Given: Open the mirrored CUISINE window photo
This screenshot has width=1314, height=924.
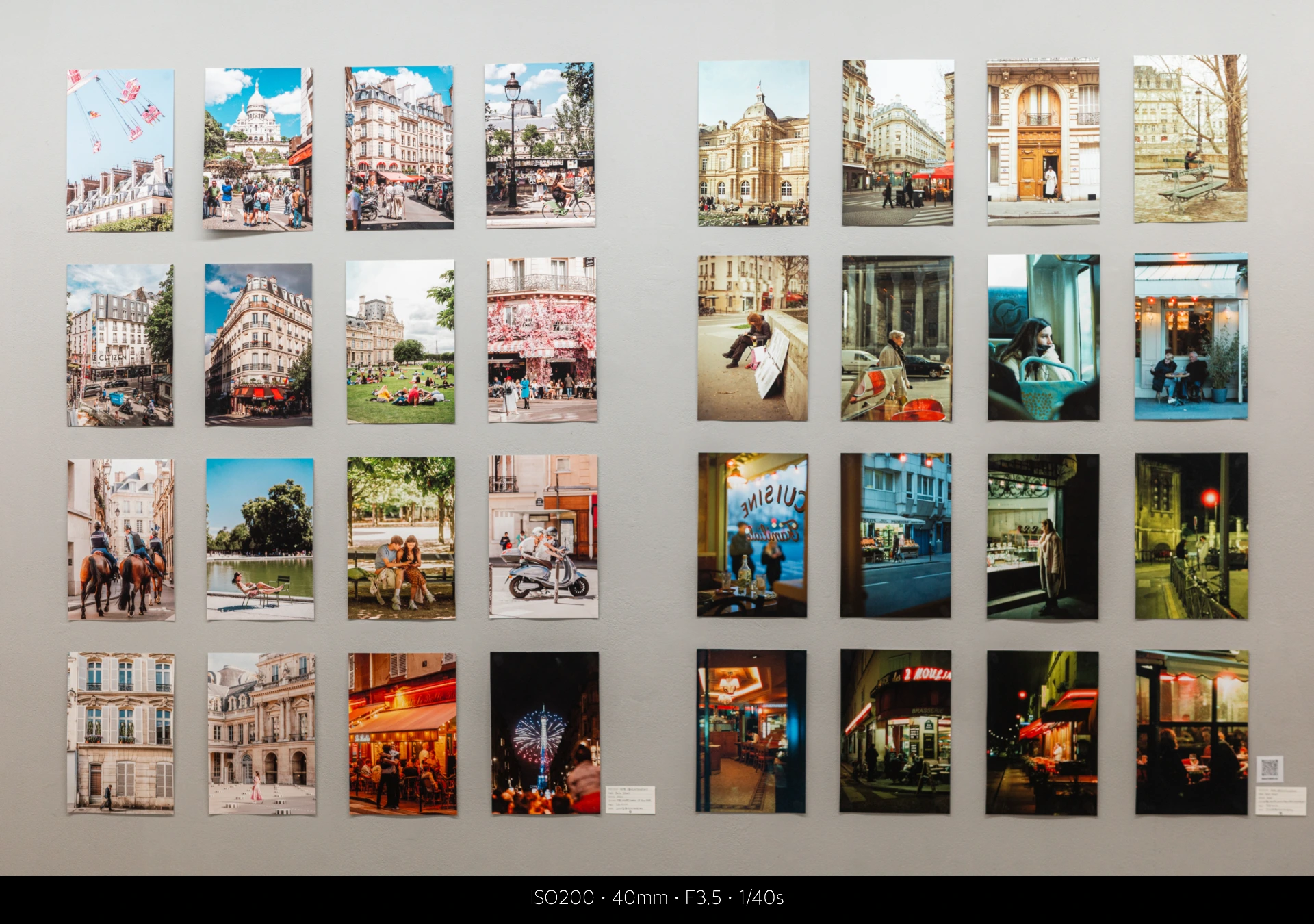Looking at the screenshot, I should tap(752, 535).
